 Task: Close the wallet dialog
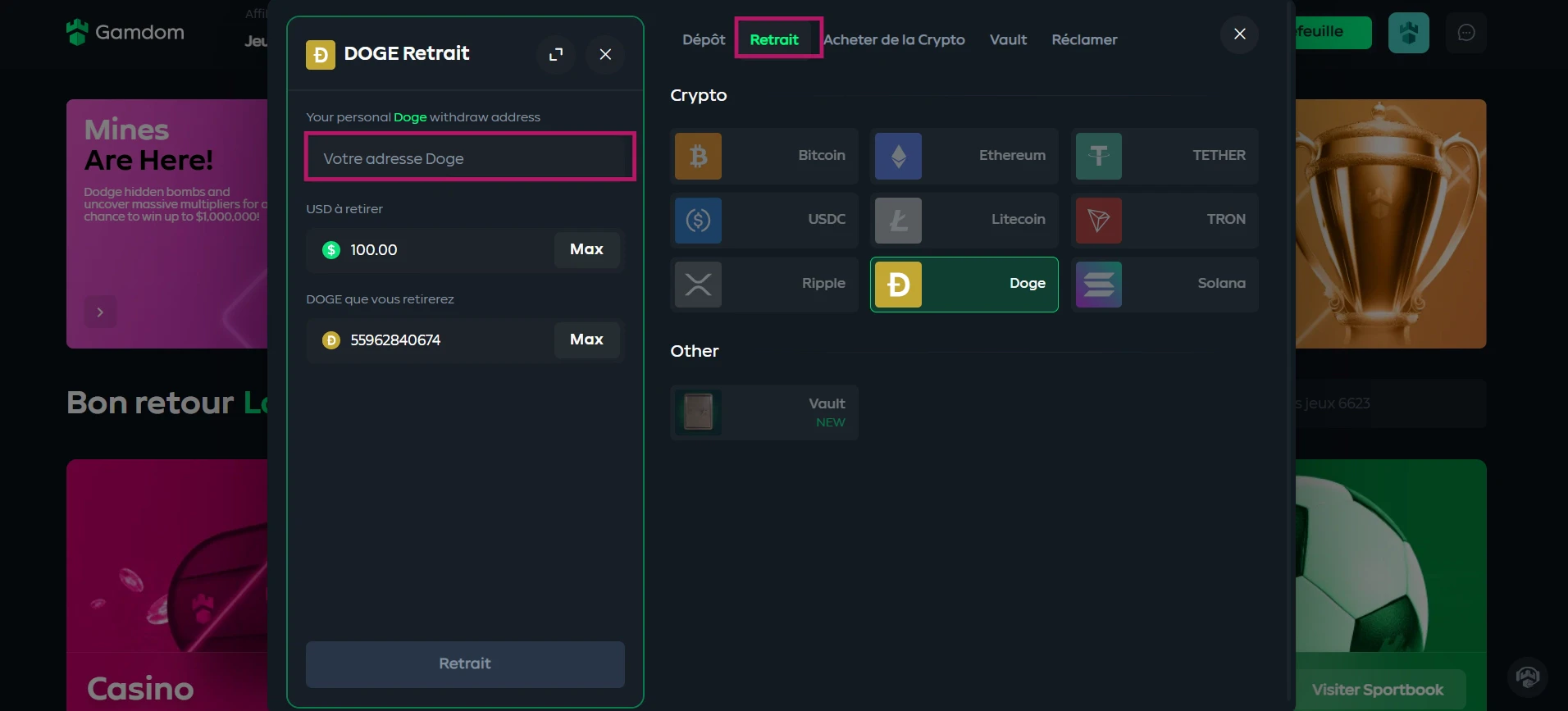click(x=1239, y=34)
